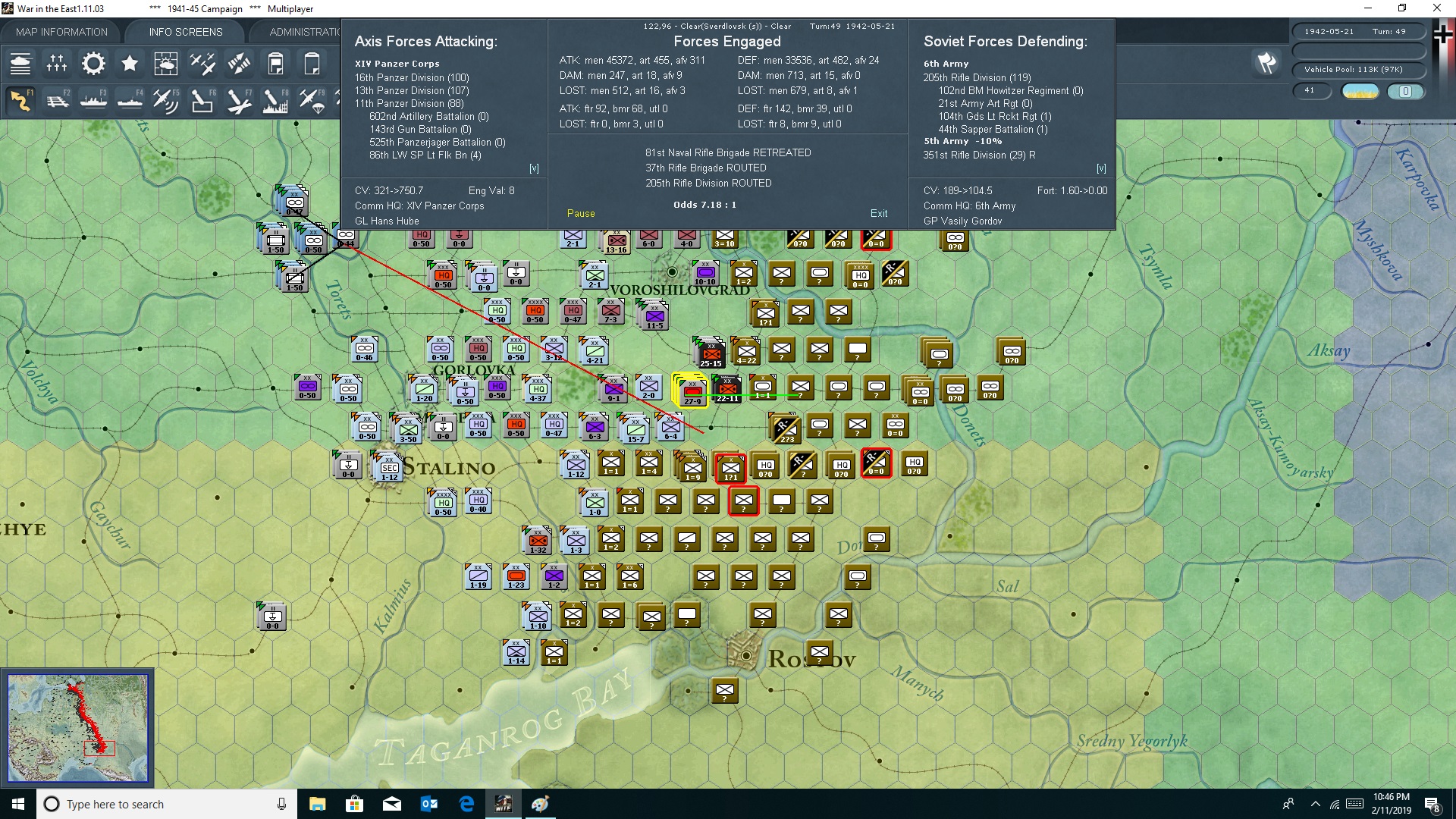Click the Vehicle Pool: 113K (97K) readout
This screenshot has height=819, width=1456.
point(1358,70)
